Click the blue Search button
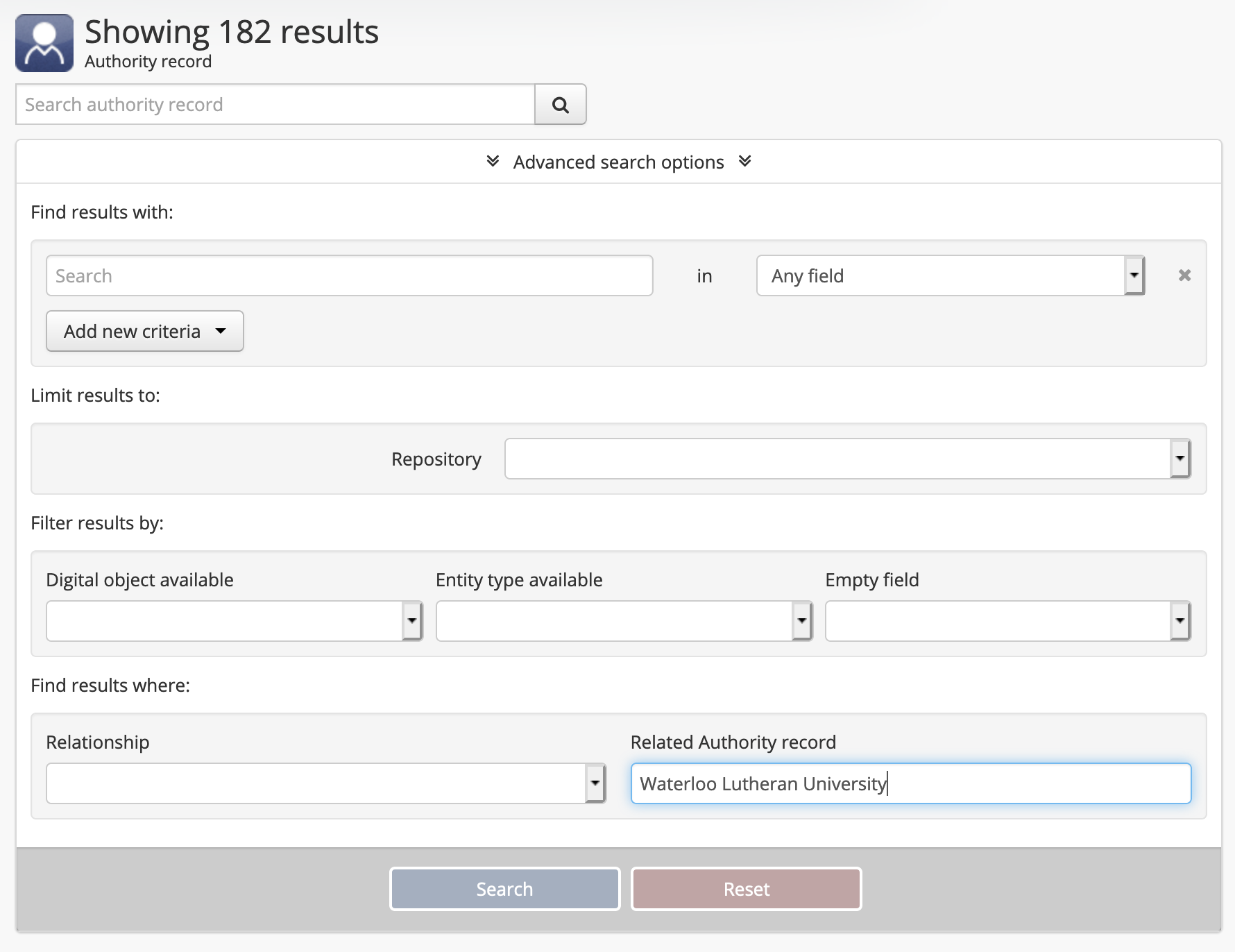 [504, 889]
